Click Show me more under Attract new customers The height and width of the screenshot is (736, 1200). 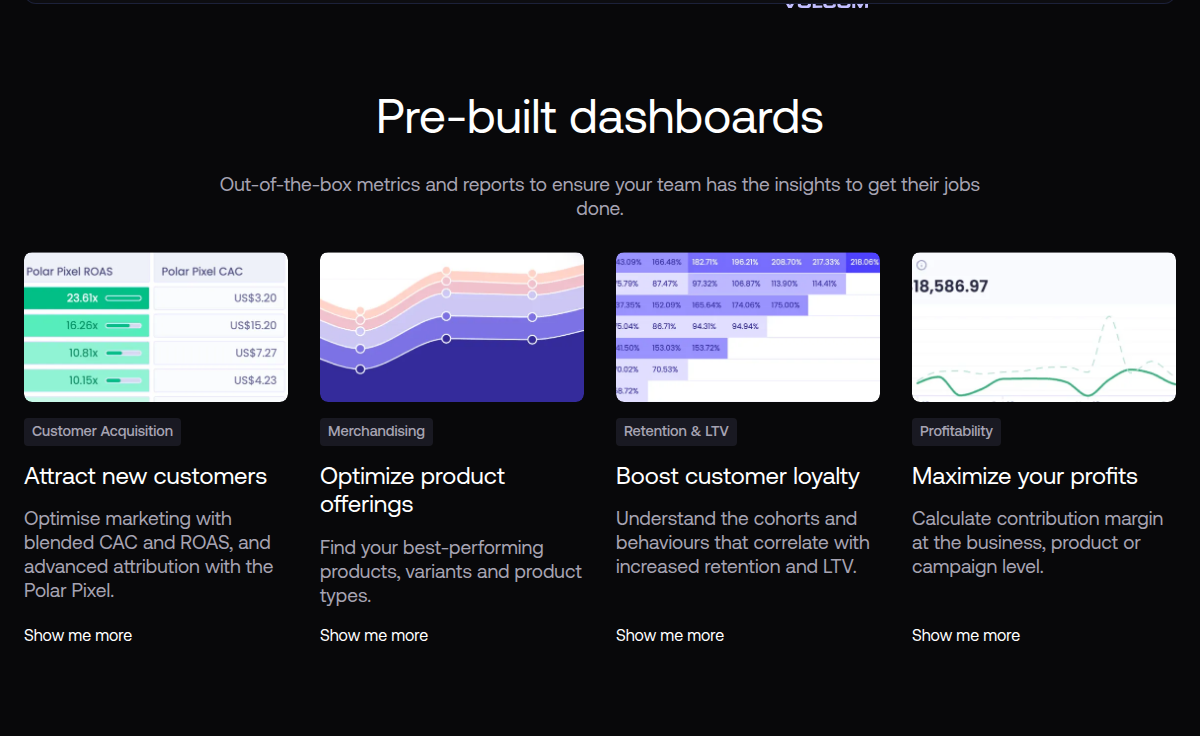coord(78,635)
